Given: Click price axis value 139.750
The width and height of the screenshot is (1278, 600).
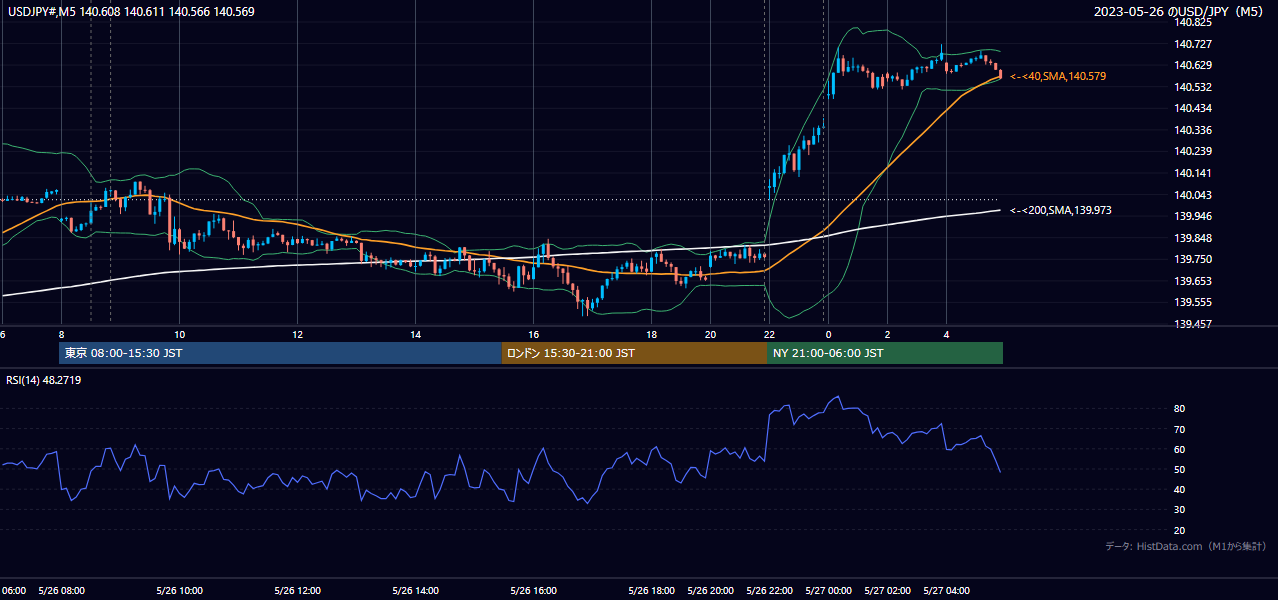Looking at the screenshot, I should [1192, 259].
